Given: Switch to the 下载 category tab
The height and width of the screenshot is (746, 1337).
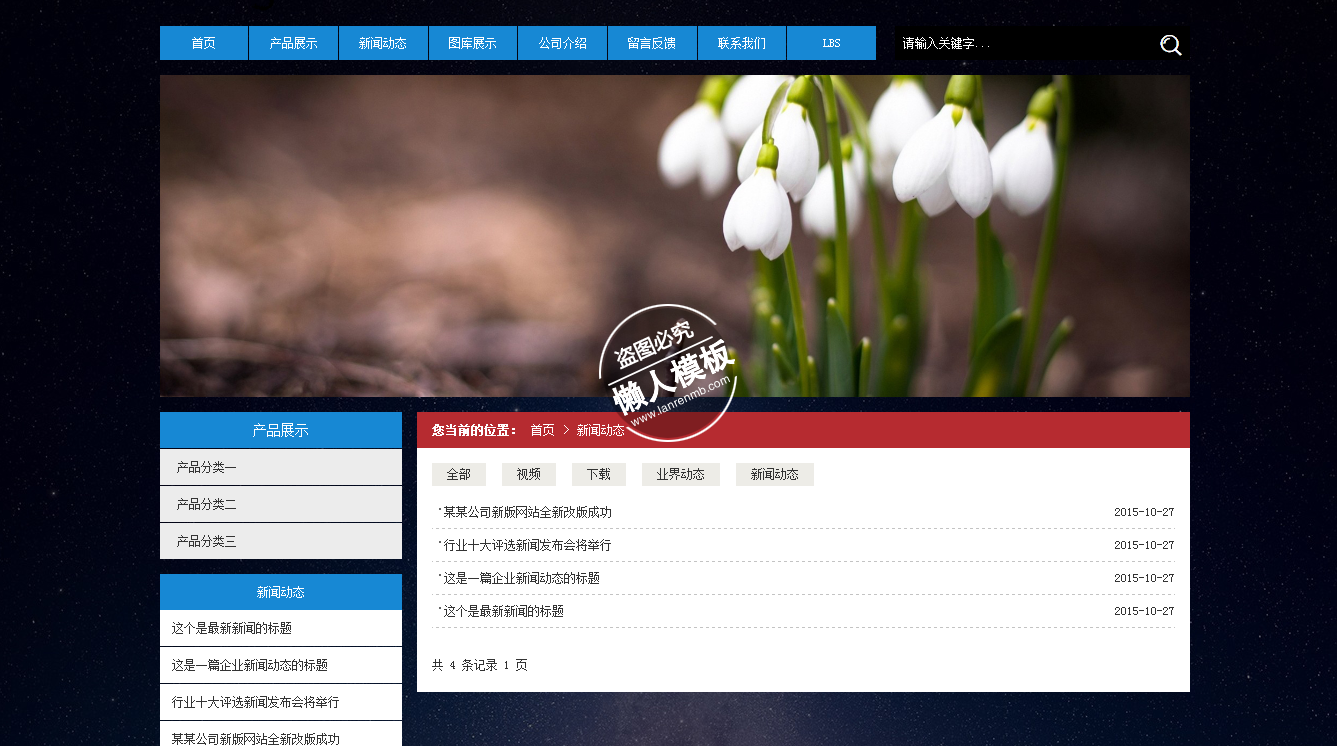Looking at the screenshot, I should click(598, 475).
